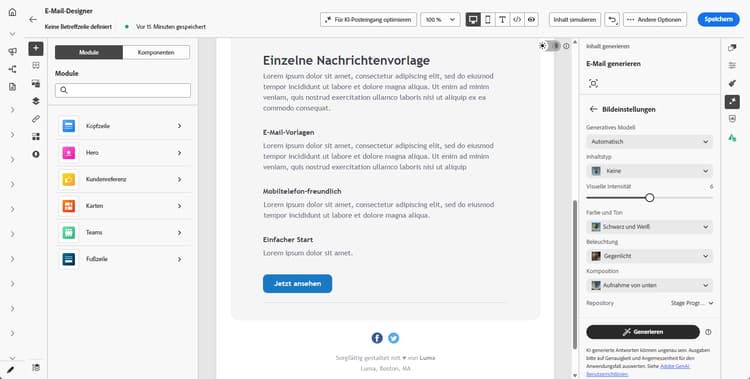Open the layers navigation tree icon
The height and width of the screenshot is (379, 750).
pyautogui.click(x=36, y=101)
